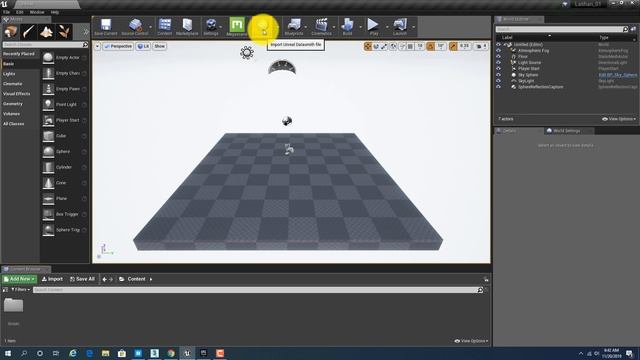The width and height of the screenshot is (640, 360).
Task: Click the Datasmith import toolbar icon
Action: pos(263,27)
